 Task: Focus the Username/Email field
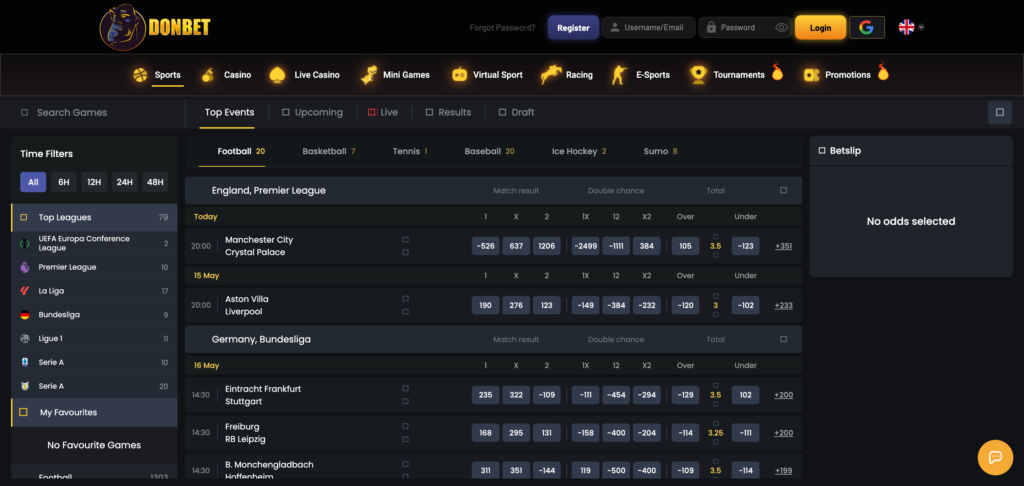(648, 27)
